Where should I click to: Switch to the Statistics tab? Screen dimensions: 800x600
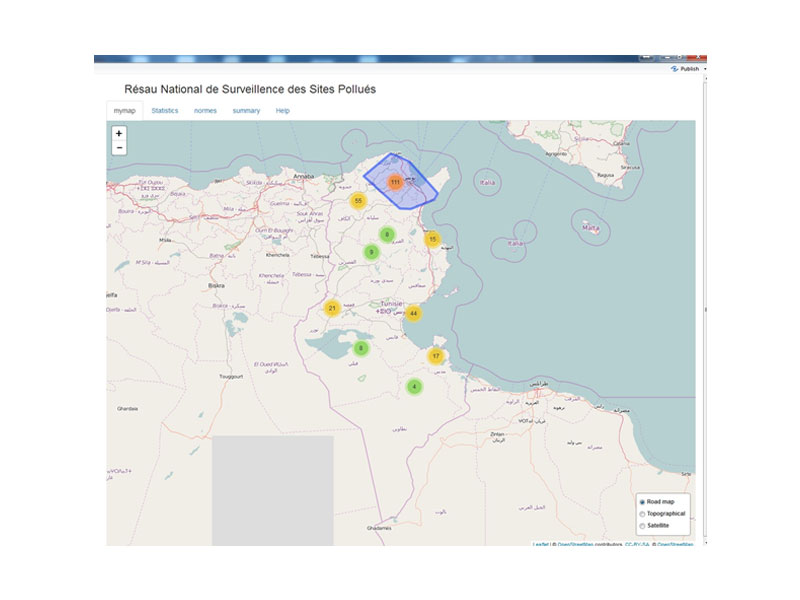pos(165,110)
